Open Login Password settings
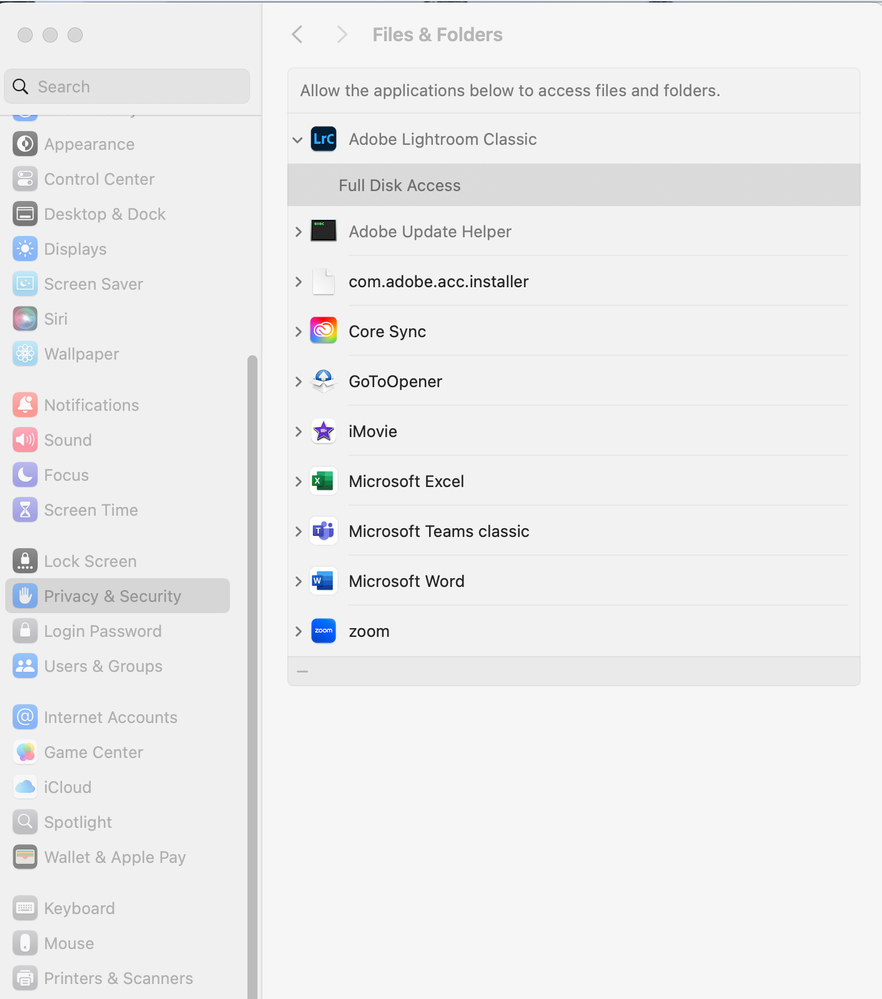 pos(117,631)
